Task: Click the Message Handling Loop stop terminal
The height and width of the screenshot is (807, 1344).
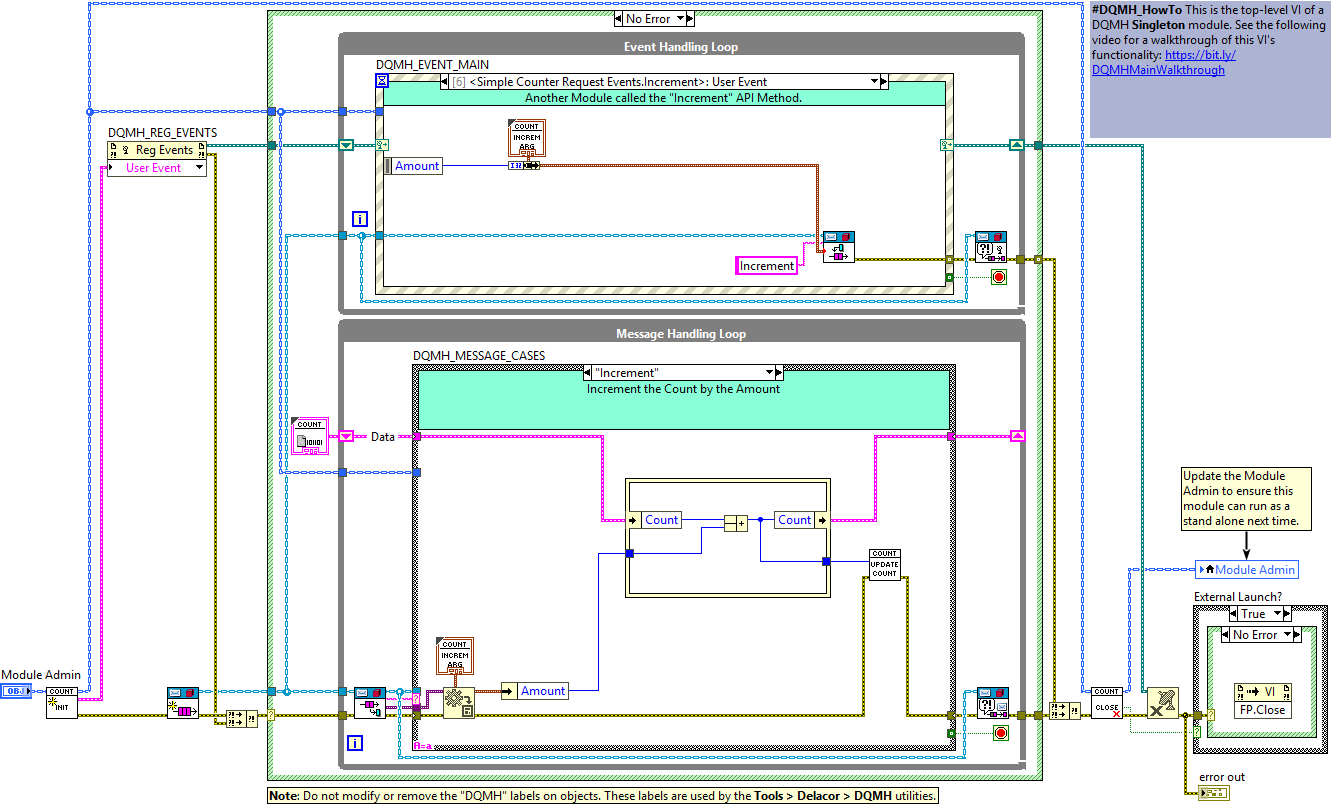Action: coord(999,733)
